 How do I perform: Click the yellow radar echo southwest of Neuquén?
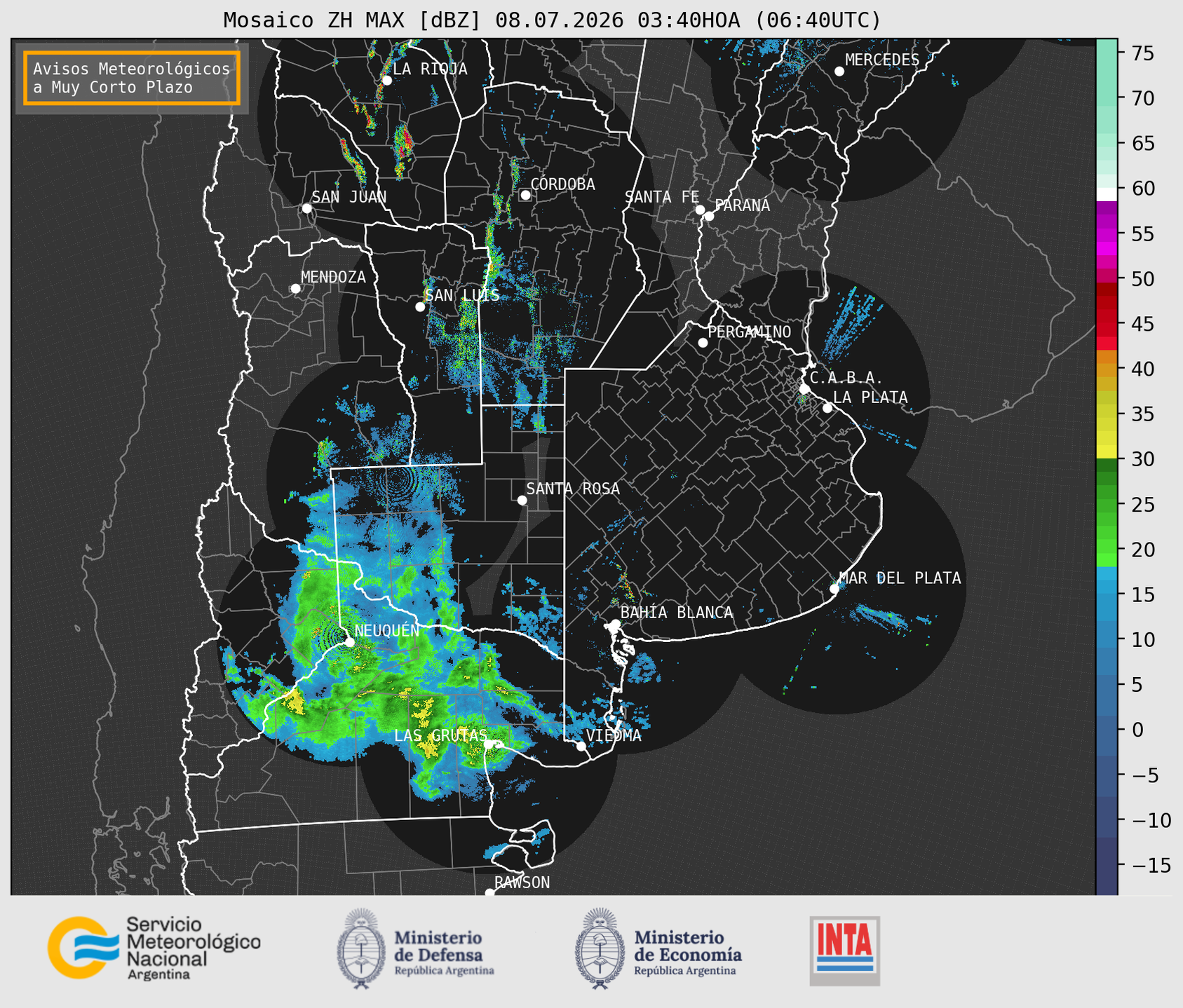295,702
